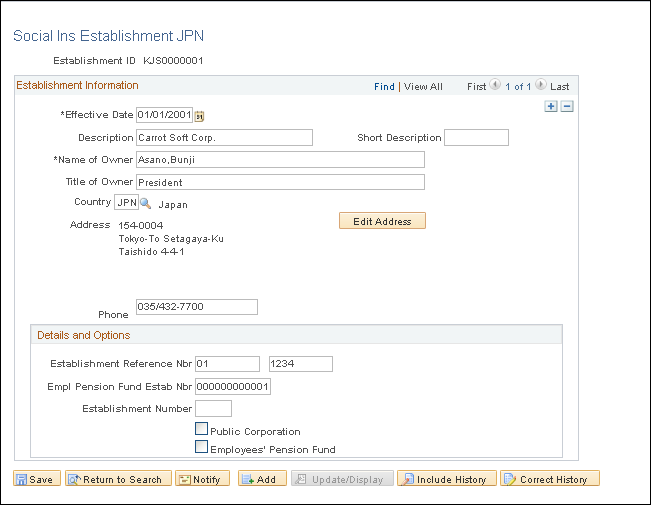Focus the Empl Pension Fund Estab Nbr field
651x505 pixels.
click(233, 387)
